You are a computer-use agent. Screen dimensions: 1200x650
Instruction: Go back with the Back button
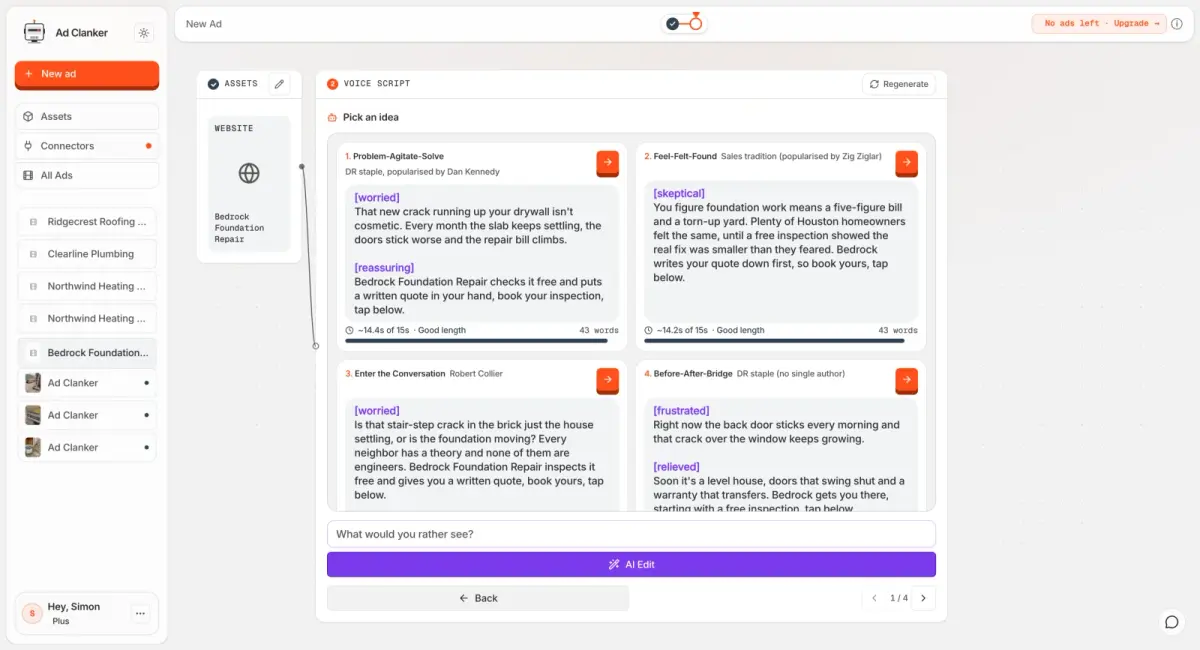[478, 598]
